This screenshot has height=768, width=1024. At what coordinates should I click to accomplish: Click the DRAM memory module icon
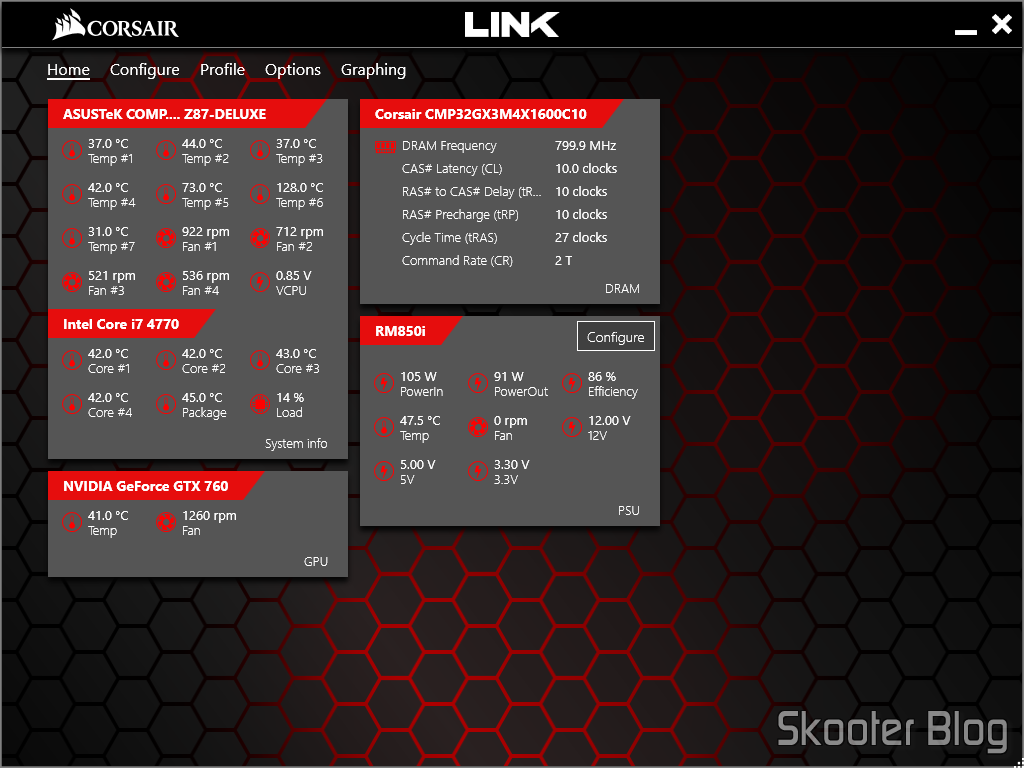(x=385, y=146)
